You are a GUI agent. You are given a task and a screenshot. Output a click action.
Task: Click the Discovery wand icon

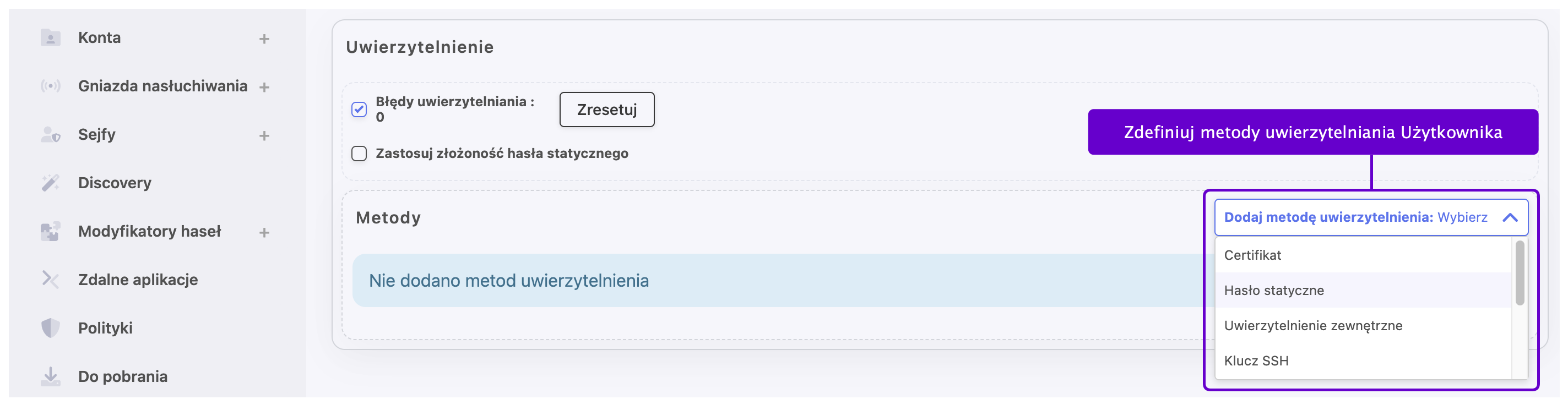tap(51, 183)
